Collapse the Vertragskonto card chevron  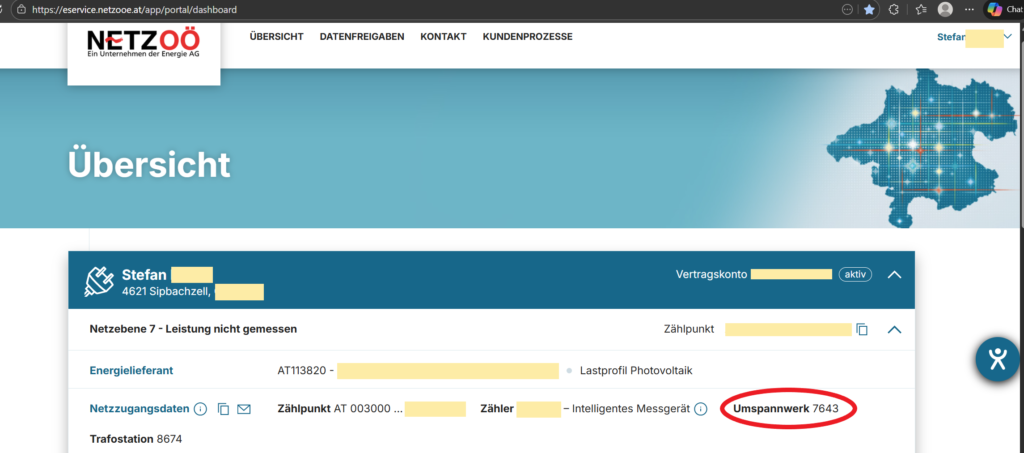click(x=894, y=274)
